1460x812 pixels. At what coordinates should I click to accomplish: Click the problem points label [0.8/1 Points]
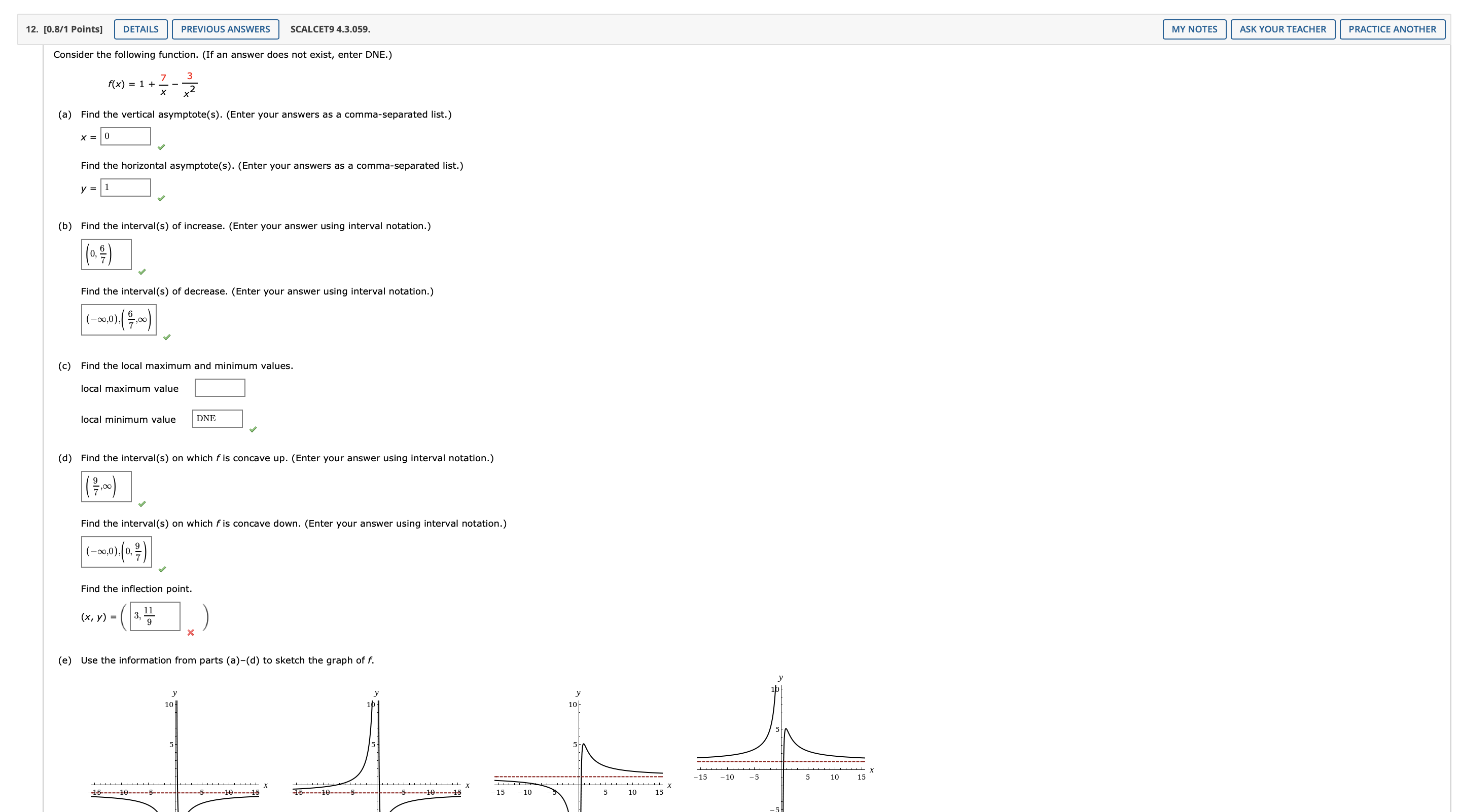[74, 29]
